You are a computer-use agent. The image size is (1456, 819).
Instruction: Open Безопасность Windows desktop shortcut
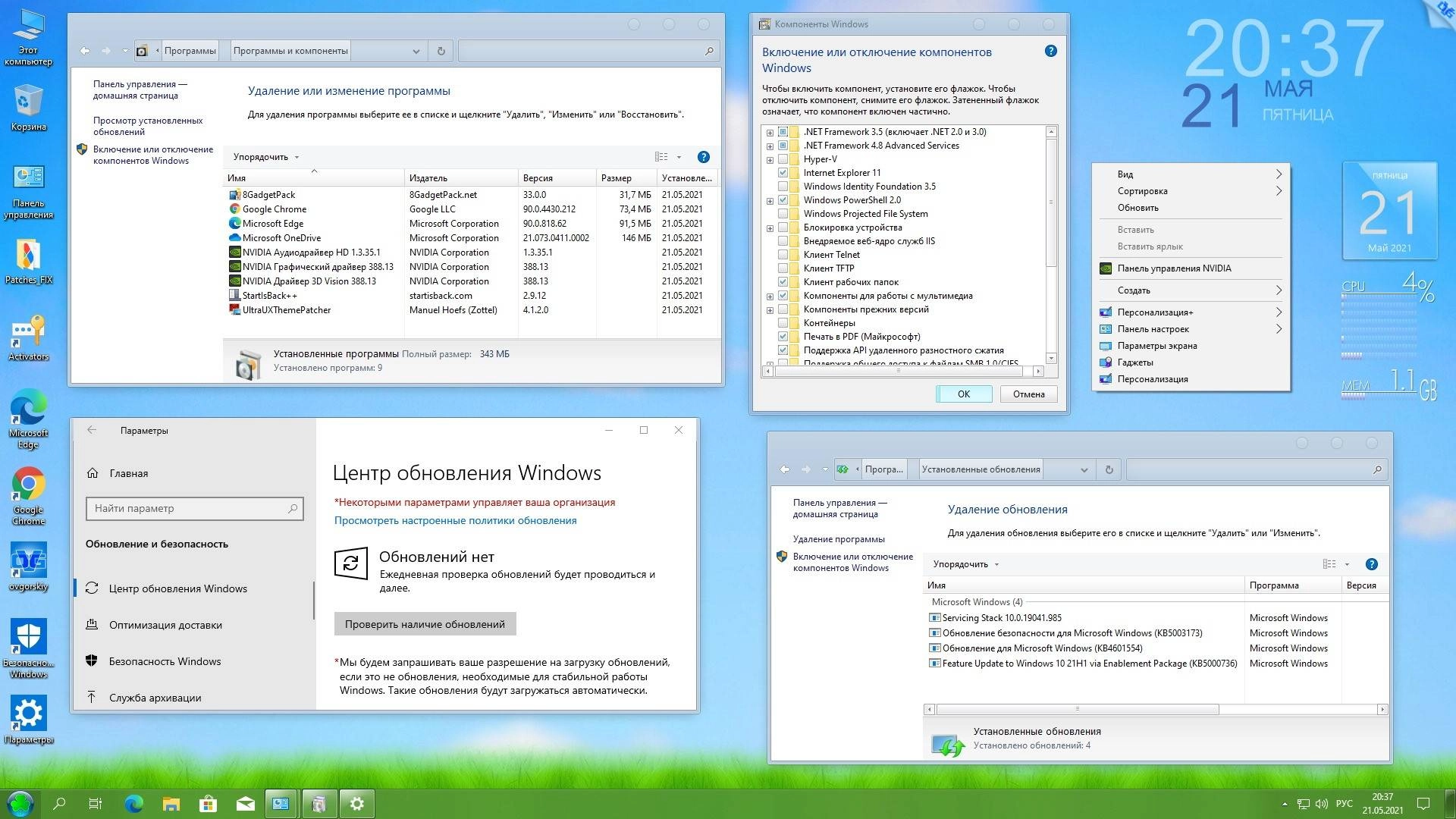[28, 648]
